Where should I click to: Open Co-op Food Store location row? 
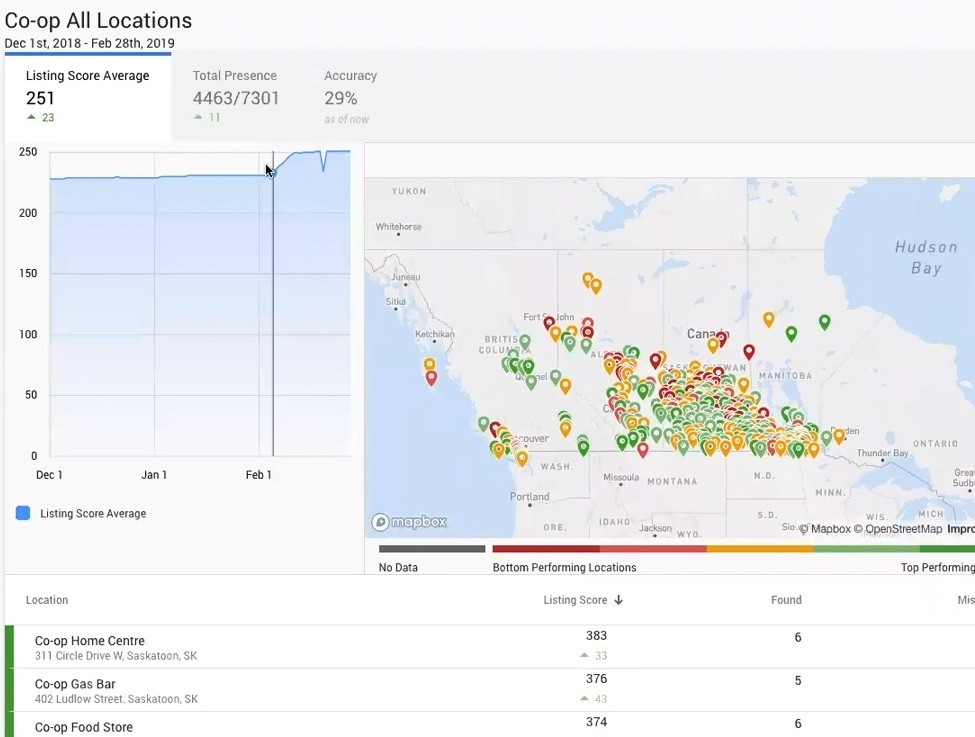click(x=490, y=725)
